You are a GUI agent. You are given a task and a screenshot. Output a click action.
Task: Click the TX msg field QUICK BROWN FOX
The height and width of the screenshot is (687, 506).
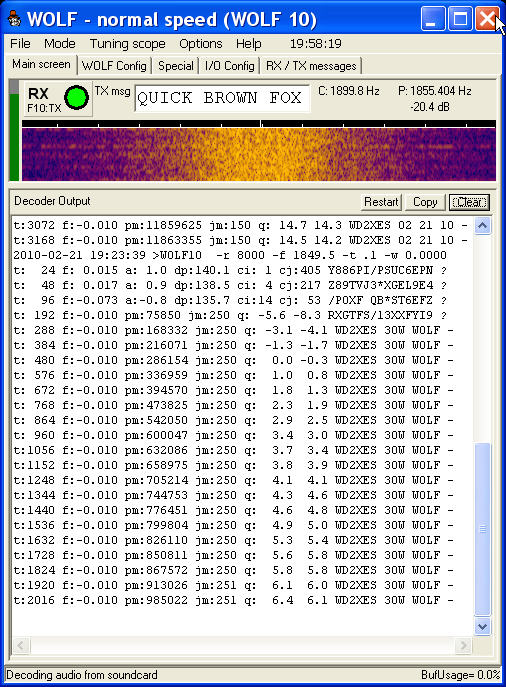point(221,98)
